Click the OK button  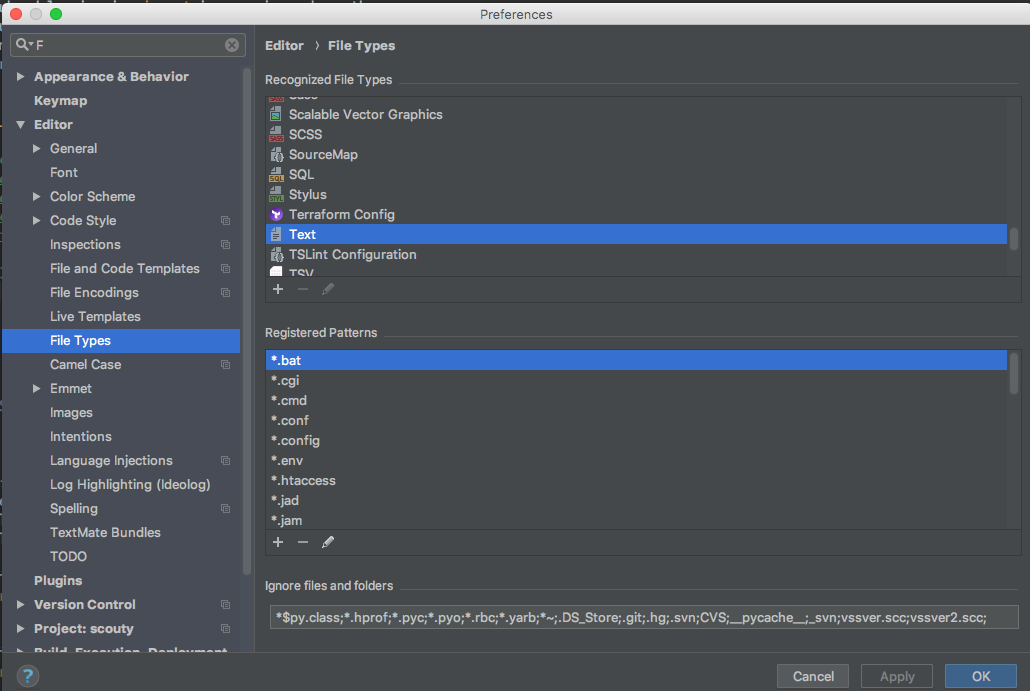(980, 676)
